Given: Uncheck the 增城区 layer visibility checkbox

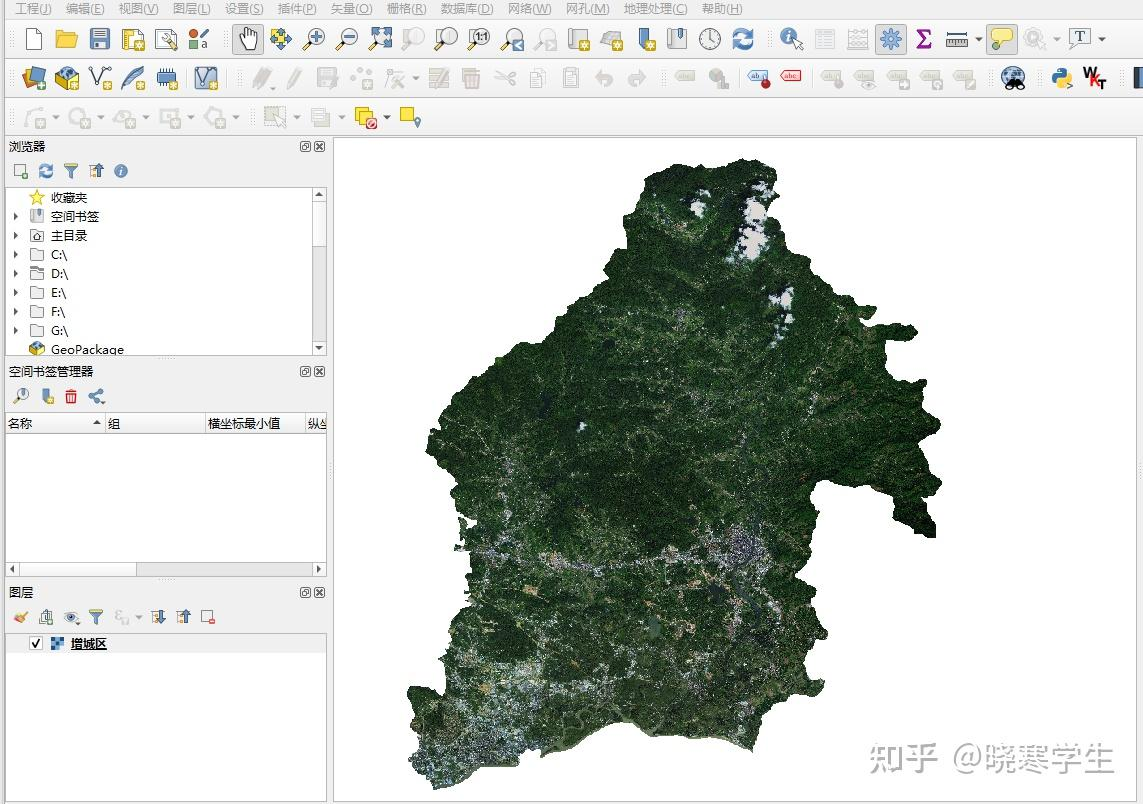Looking at the screenshot, I should (x=36, y=643).
